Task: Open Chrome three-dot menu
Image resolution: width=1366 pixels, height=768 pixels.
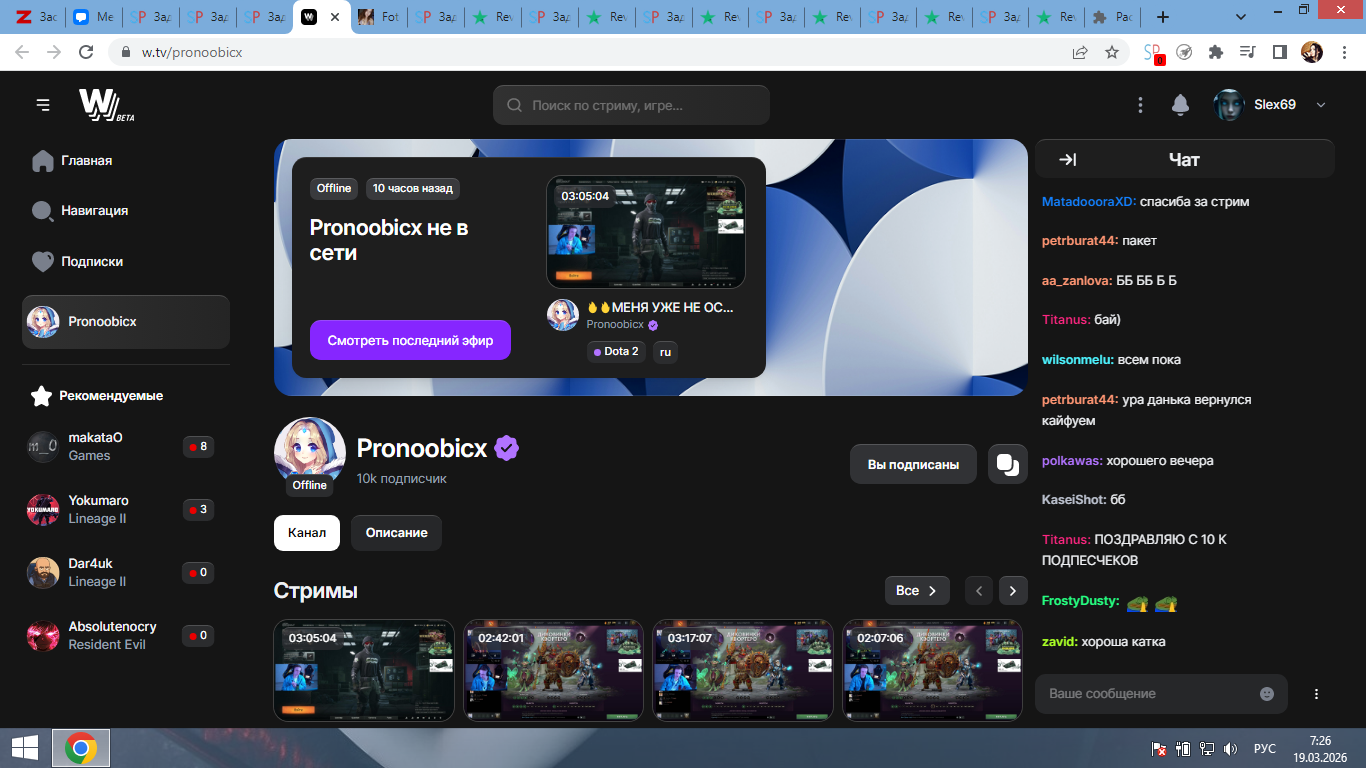Action: pyautogui.click(x=1344, y=52)
